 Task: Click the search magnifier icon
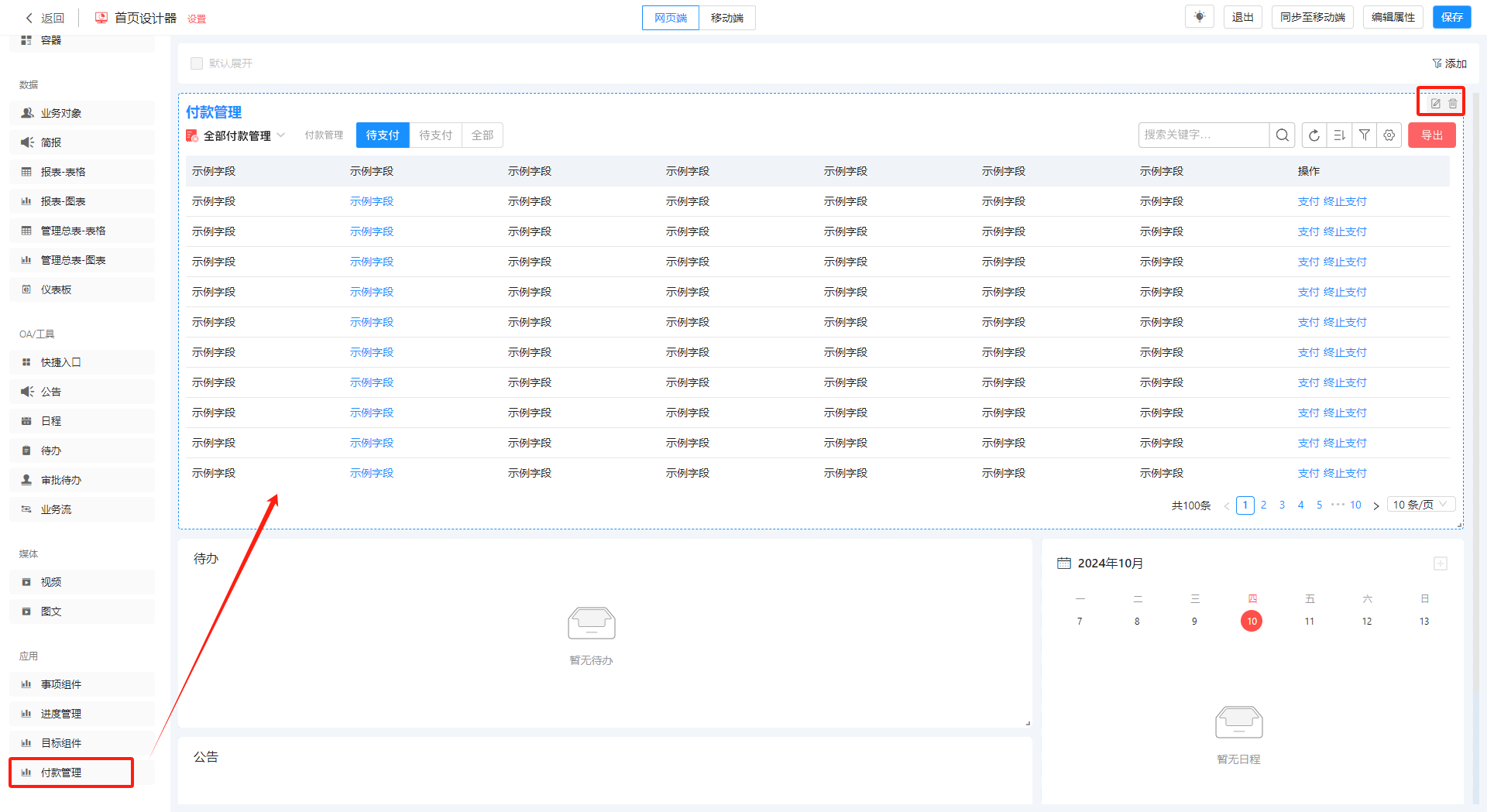[x=1283, y=135]
